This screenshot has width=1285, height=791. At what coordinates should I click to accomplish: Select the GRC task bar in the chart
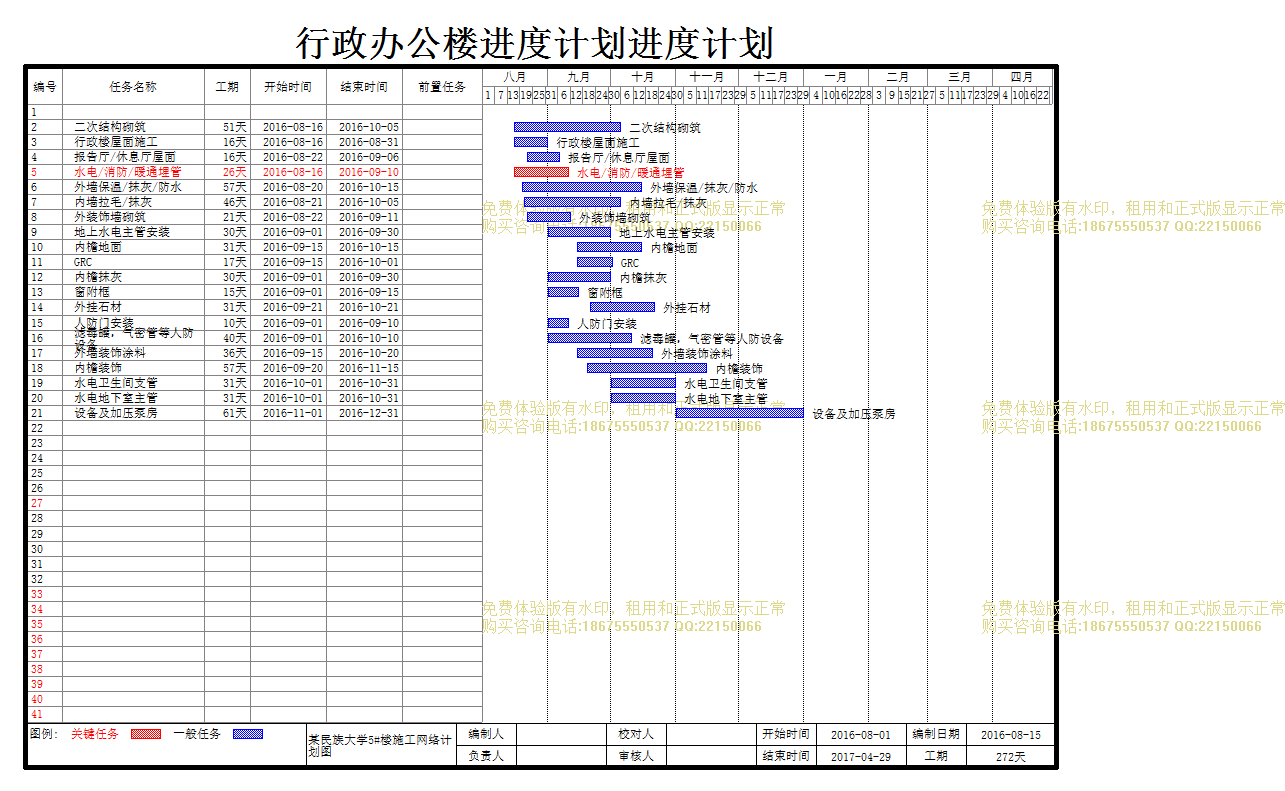[595, 262]
